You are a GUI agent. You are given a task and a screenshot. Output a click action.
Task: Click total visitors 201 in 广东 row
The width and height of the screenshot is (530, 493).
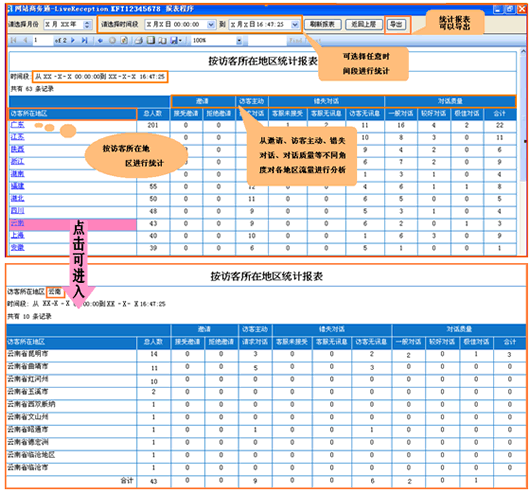[x=153, y=125]
